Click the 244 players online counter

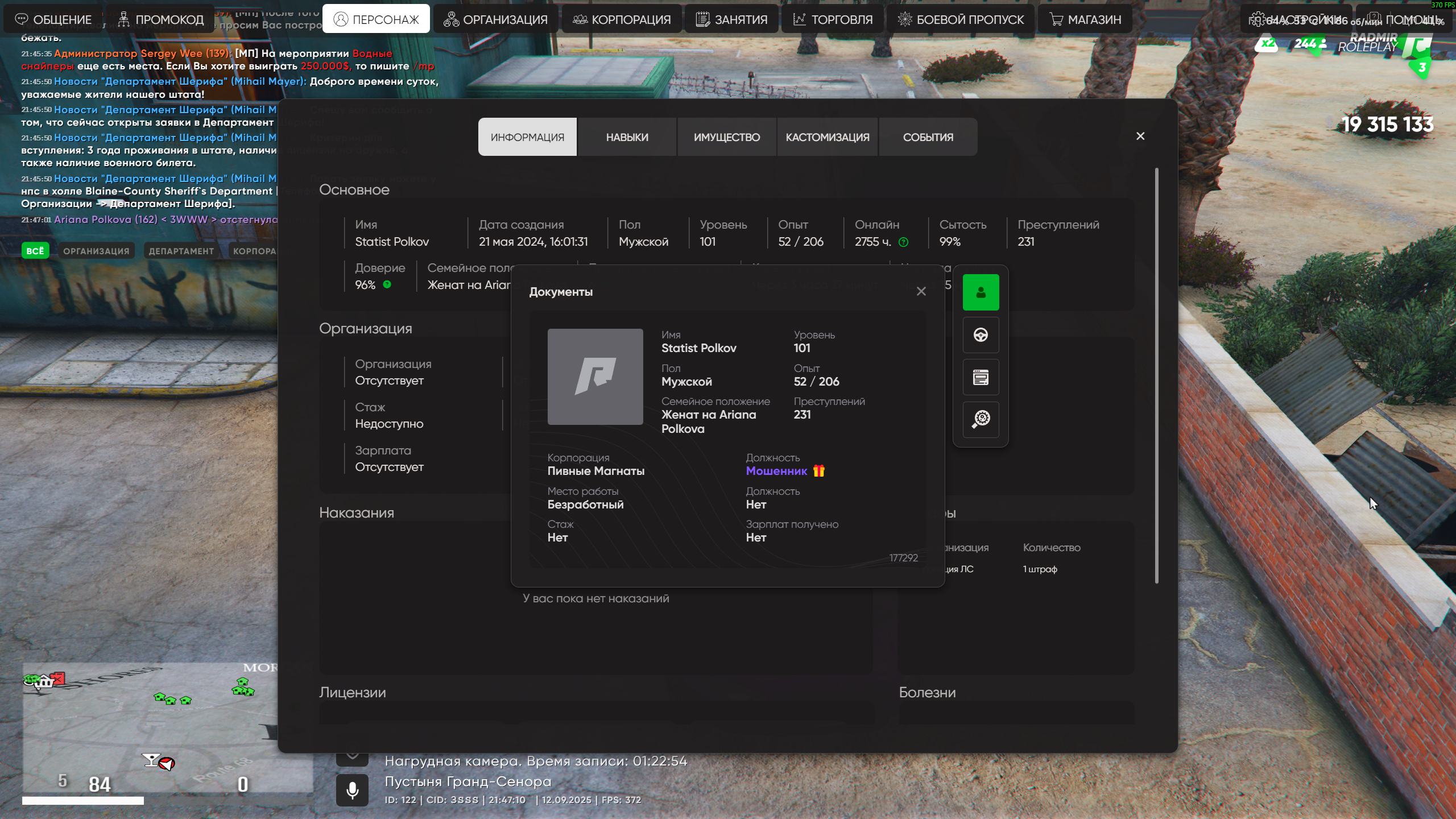(1310, 44)
